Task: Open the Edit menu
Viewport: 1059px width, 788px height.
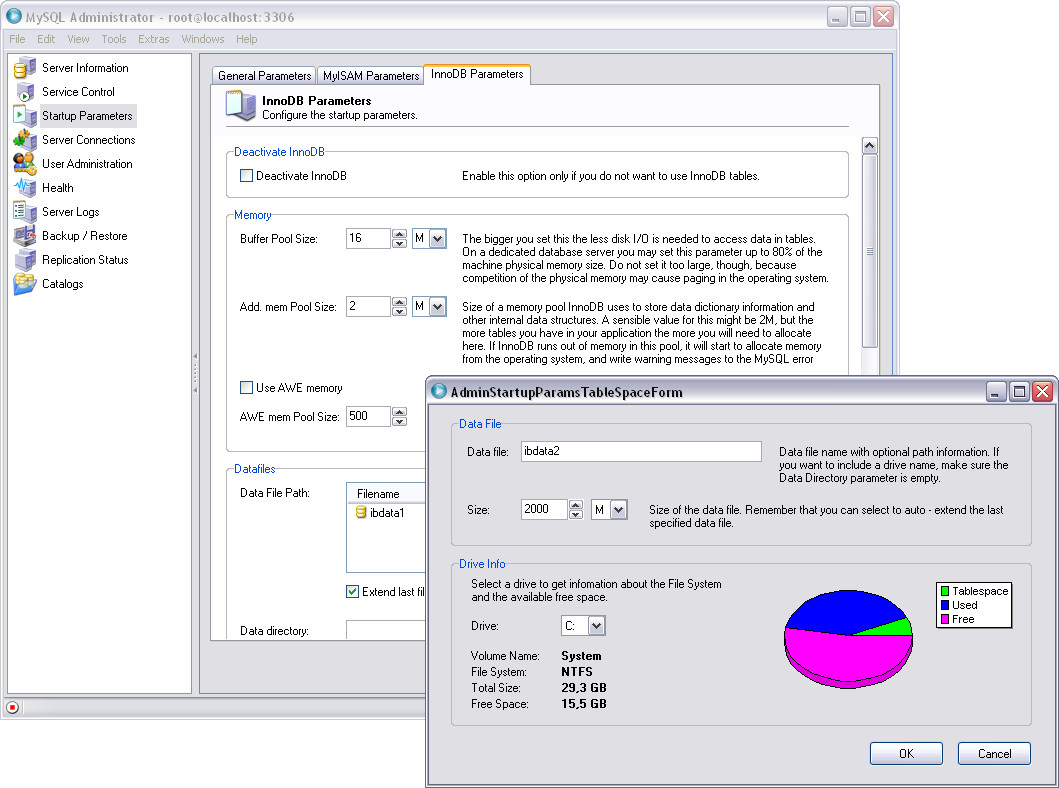Action: (46, 39)
